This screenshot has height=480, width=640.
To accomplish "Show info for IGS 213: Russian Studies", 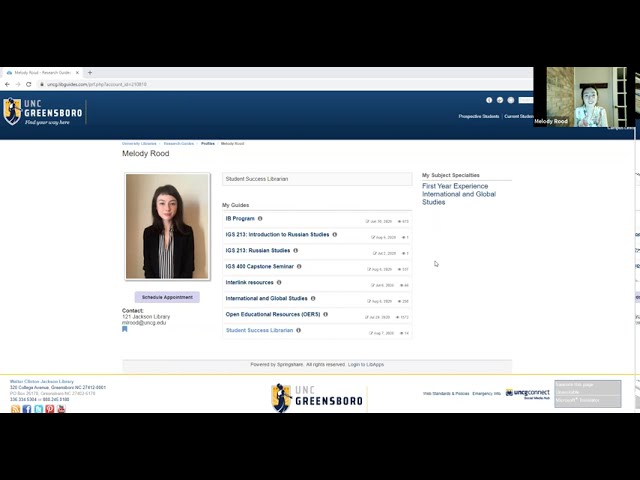I will [x=296, y=251].
